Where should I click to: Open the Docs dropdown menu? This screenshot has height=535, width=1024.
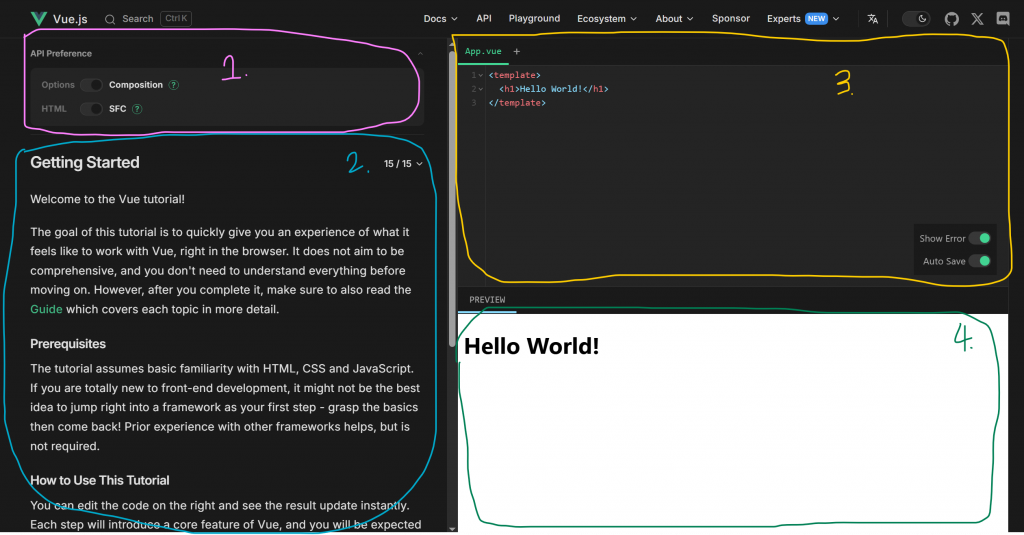pyautogui.click(x=440, y=19)
